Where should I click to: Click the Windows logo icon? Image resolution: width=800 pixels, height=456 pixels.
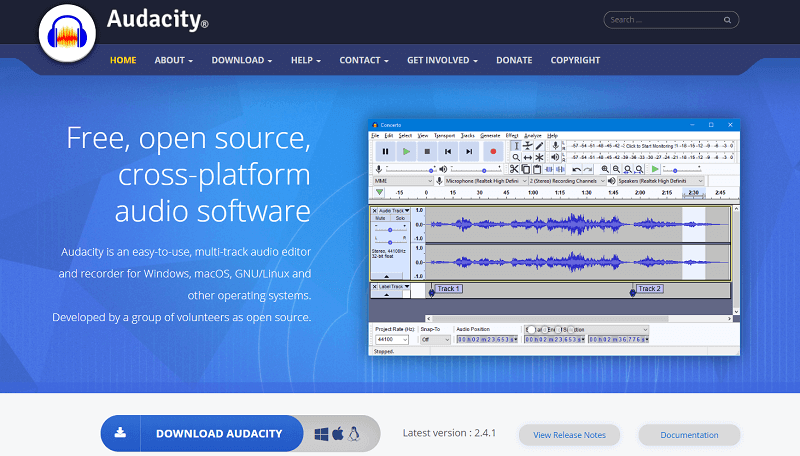pyautogui.click(x=321, y=434)
